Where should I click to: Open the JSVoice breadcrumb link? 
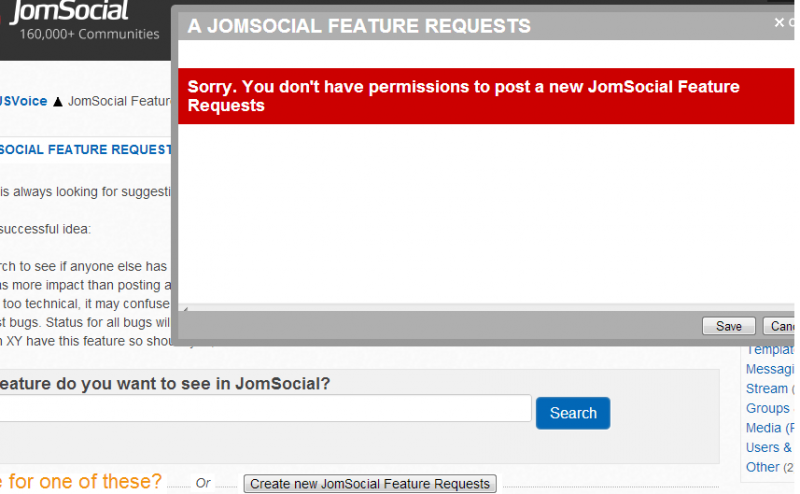click(23, 101)
